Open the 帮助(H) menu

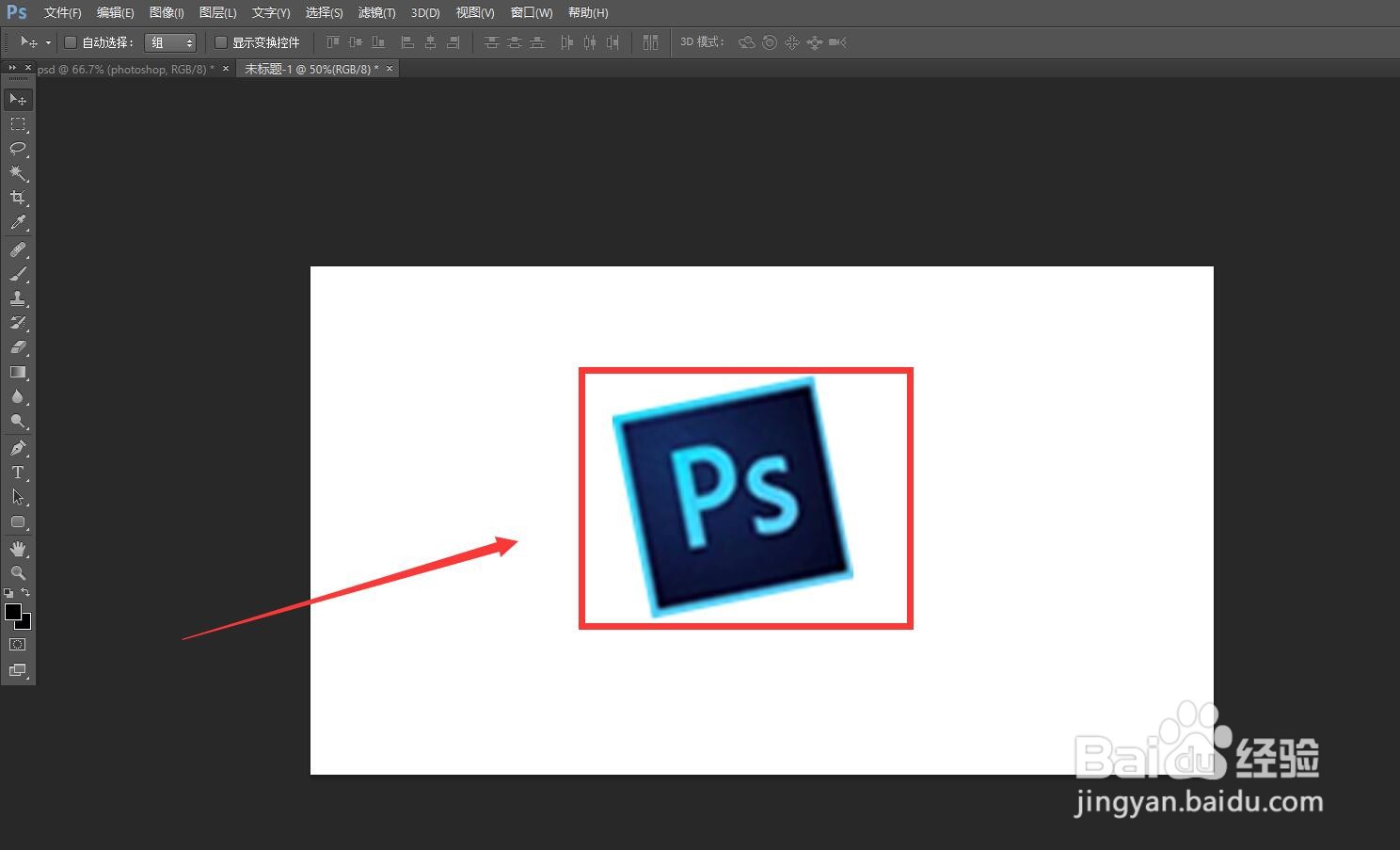point(588,13)
